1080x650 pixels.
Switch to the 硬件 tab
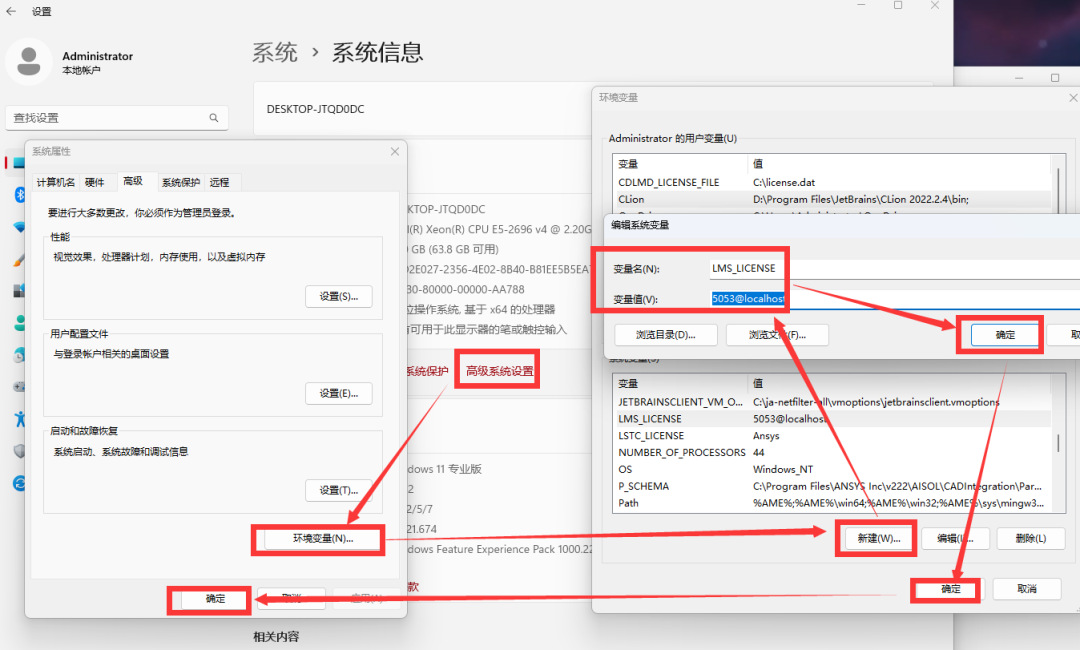[x=95, y=182]
